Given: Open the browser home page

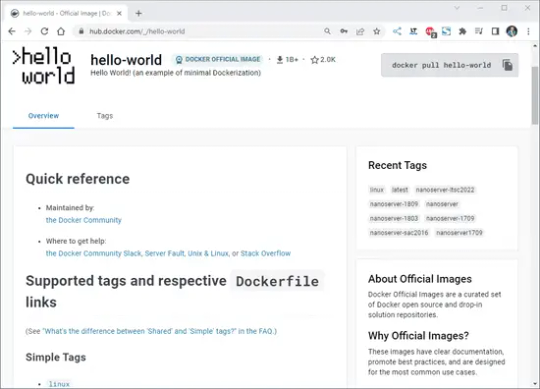Looking at the screenshot, I should coord(61,31).
